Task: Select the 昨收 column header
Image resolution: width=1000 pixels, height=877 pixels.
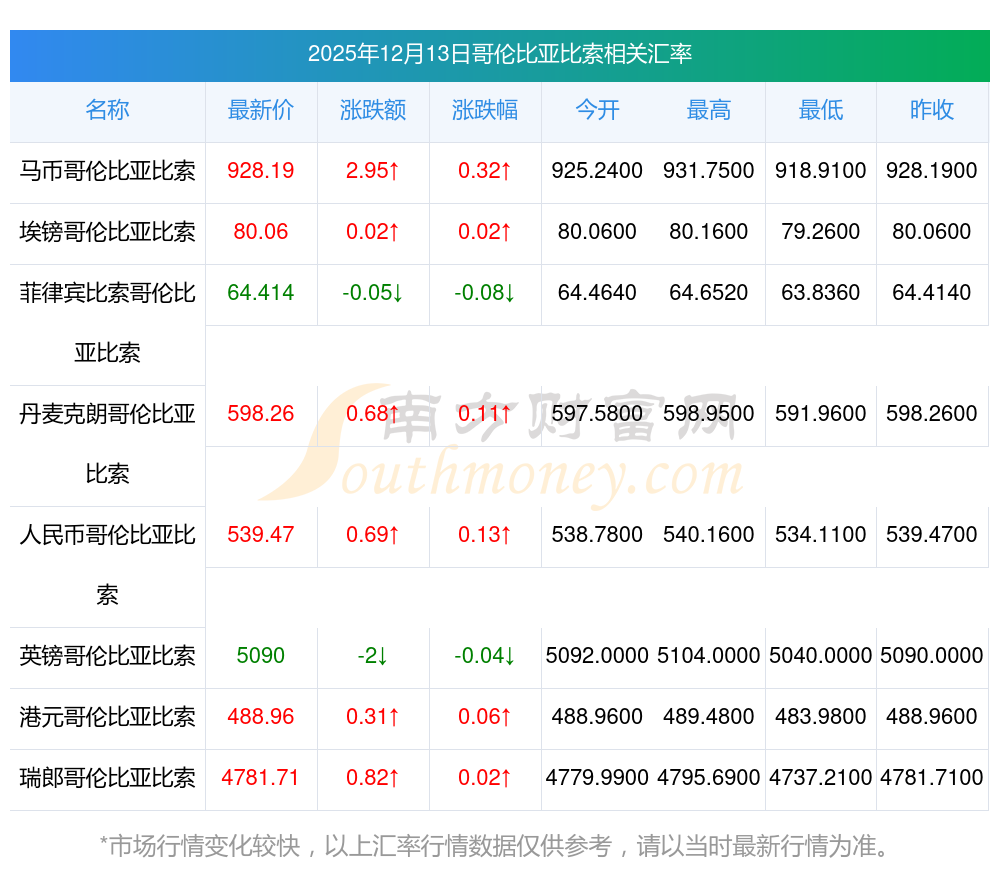Action: 932,110
